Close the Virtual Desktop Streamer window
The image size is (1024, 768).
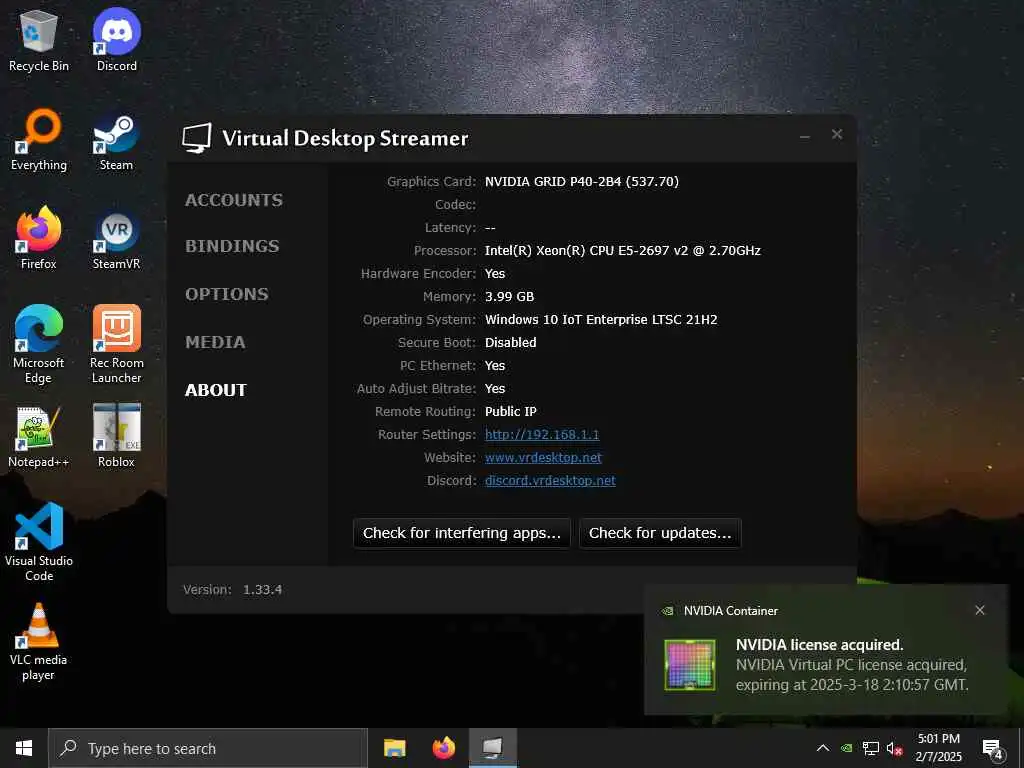tap(837, 134)
